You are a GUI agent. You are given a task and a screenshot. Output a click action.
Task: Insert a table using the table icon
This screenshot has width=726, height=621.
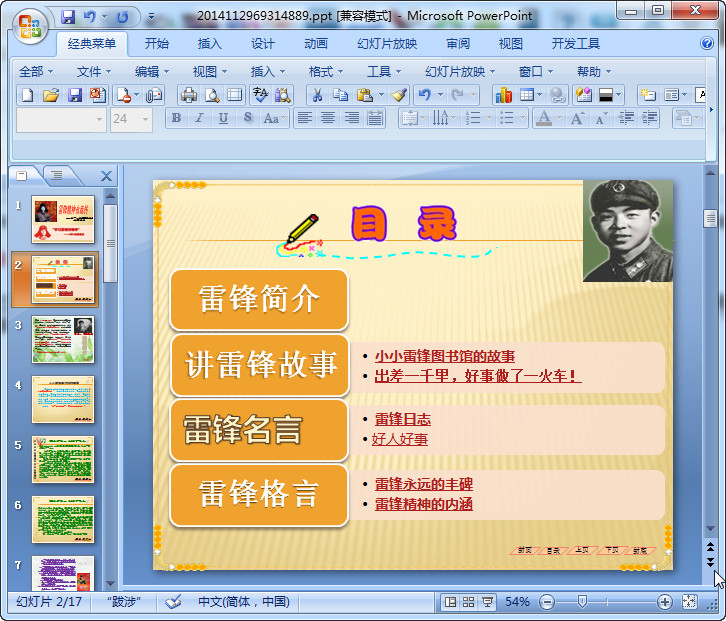pyautogui.click(x=527, y=95)
